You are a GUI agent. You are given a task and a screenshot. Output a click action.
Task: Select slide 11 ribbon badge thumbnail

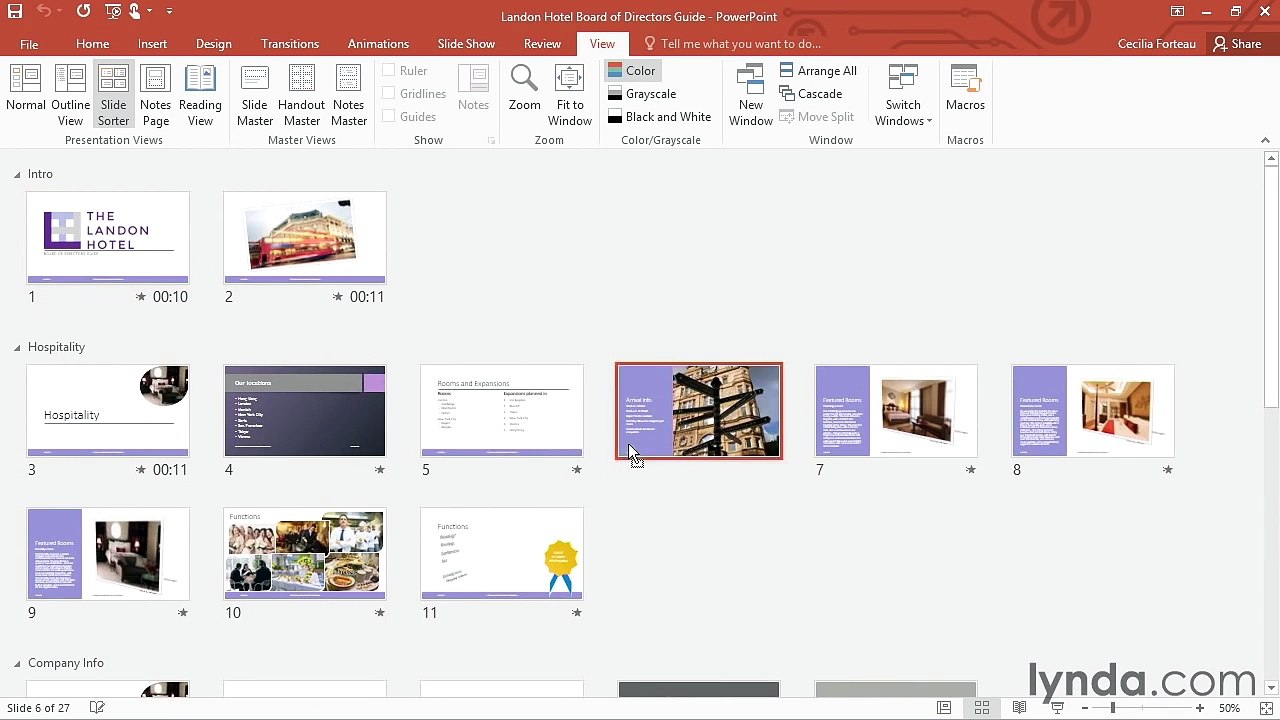(x=502, y=554)
